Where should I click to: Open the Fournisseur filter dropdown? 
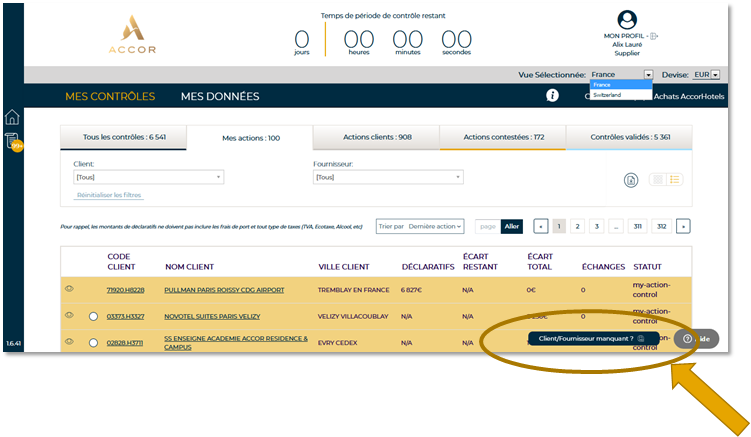coord(388,177)
